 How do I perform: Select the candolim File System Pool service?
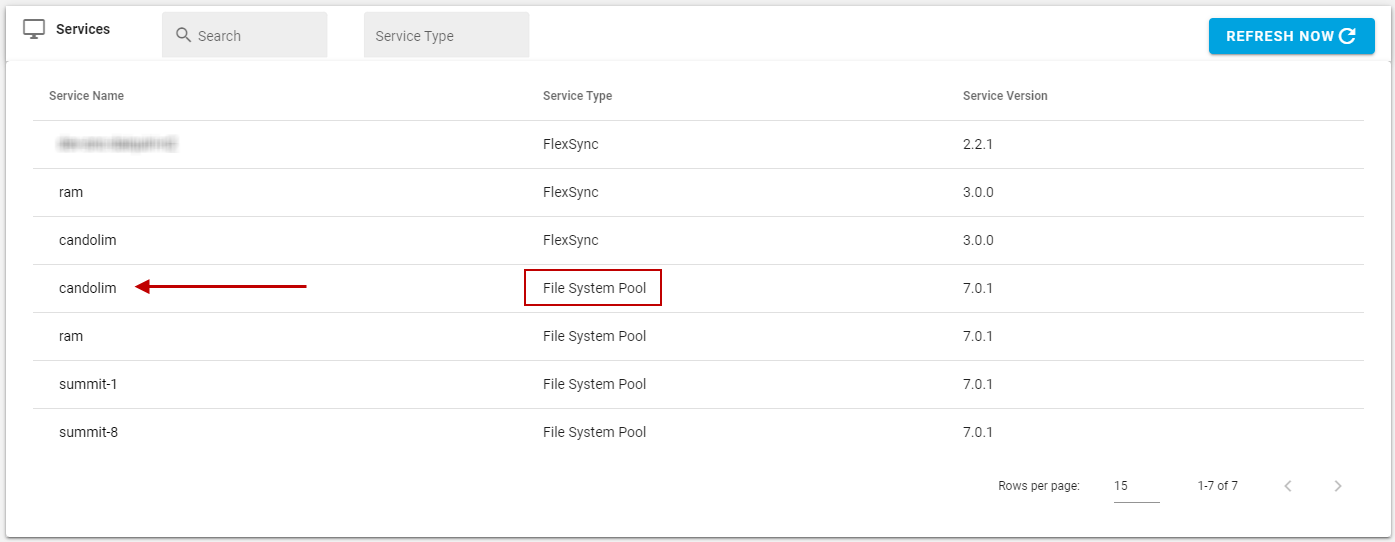(x=88, y=288)
